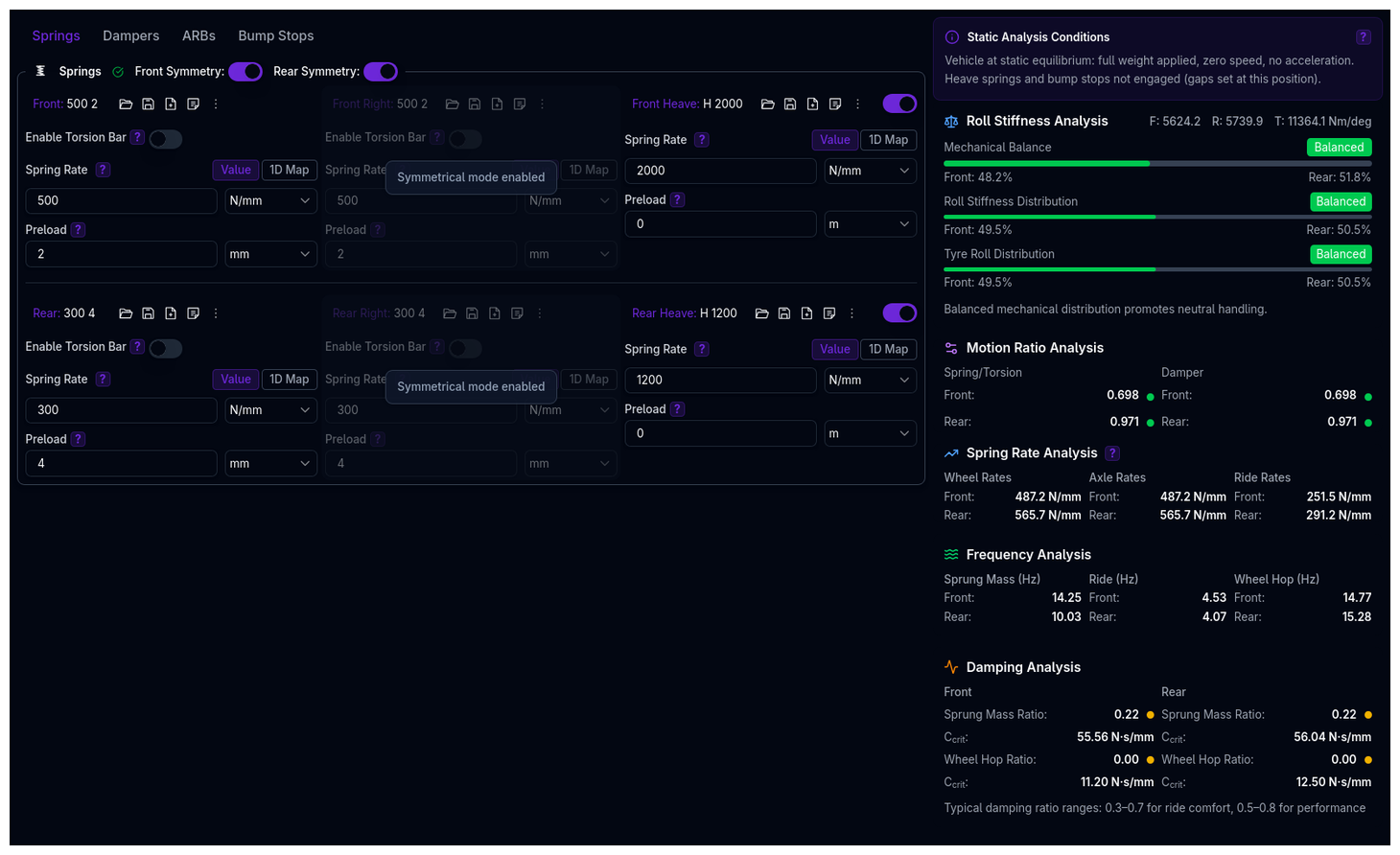The height and width of the screenshot is (855, 1400).
Task: Open notes for the Rear Heave spring
Action: [828, 312]
